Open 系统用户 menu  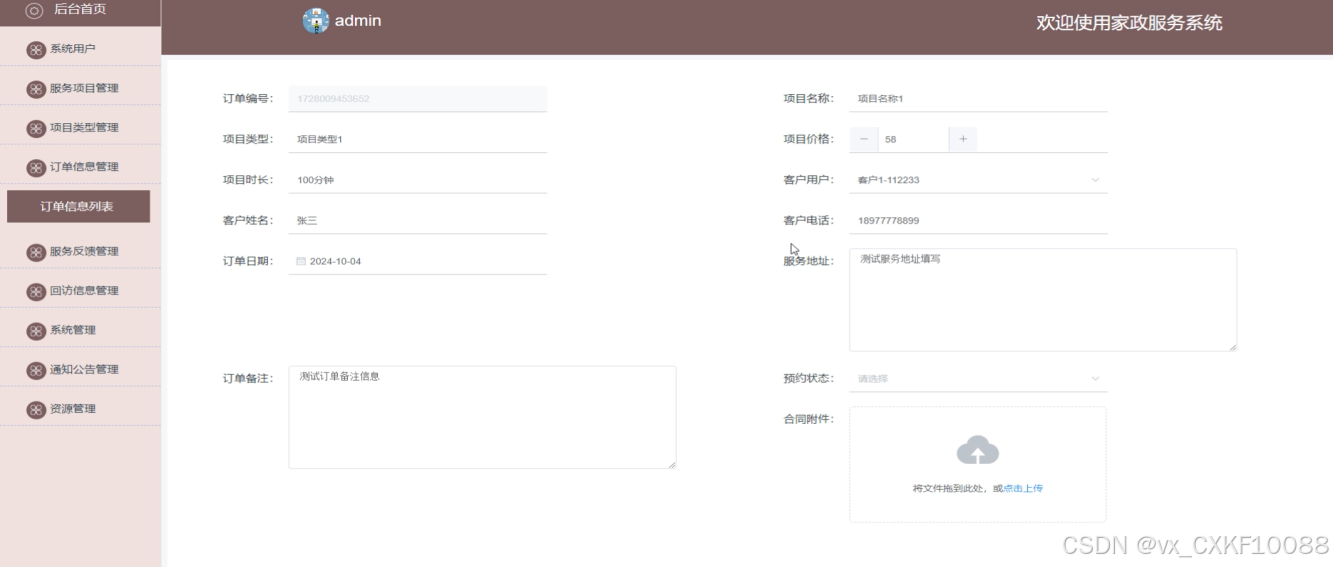80,48
